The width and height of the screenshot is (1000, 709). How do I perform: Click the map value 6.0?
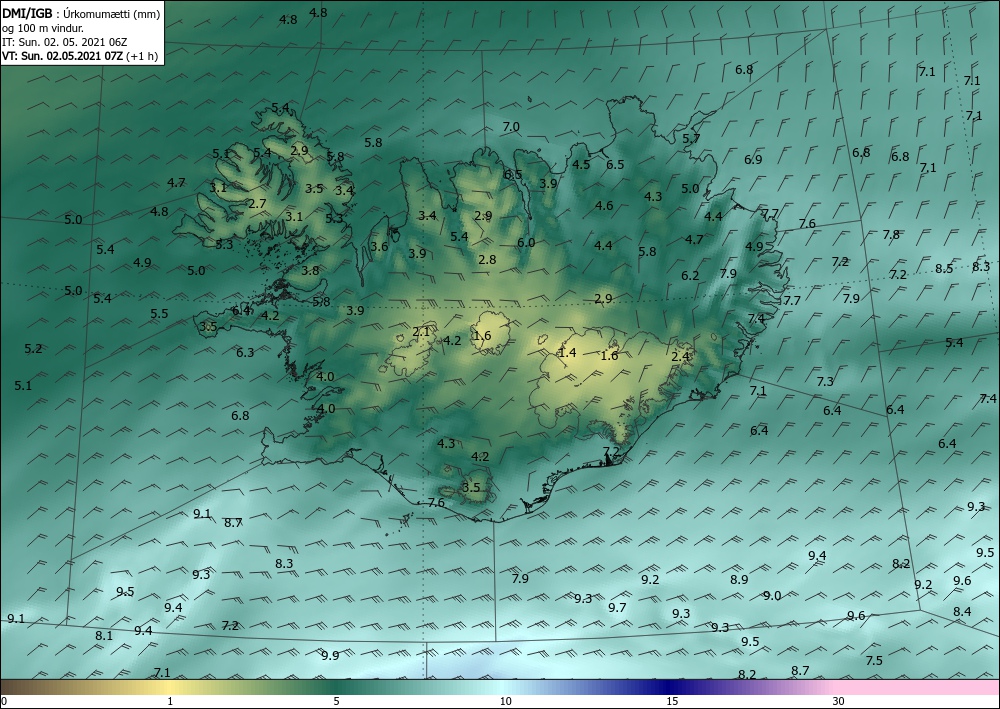point(526,243)
